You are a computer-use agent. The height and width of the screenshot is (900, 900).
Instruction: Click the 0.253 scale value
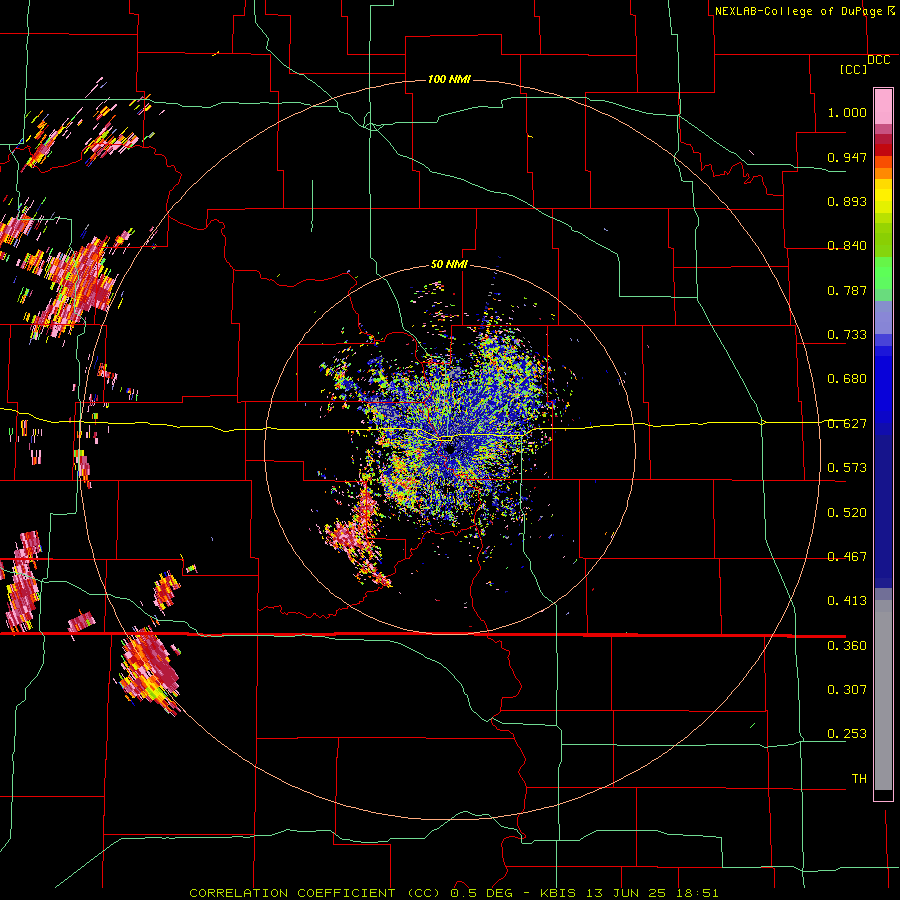point(847,734)
